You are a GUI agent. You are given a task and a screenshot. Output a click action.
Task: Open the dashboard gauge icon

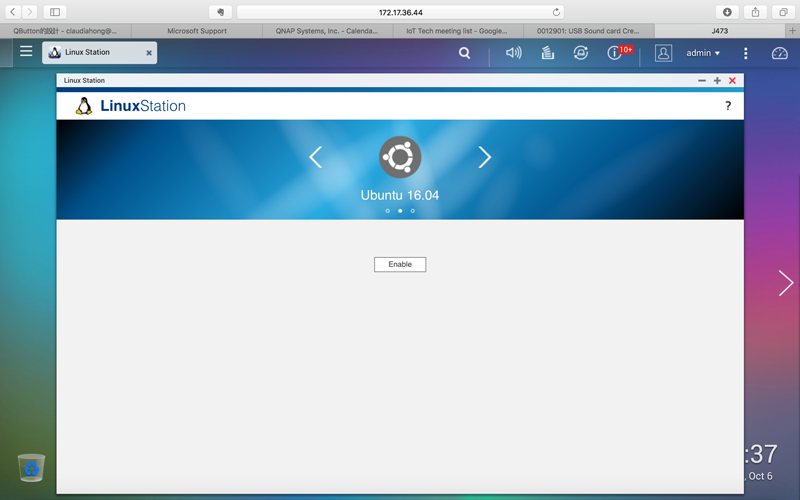coord(780,53)
